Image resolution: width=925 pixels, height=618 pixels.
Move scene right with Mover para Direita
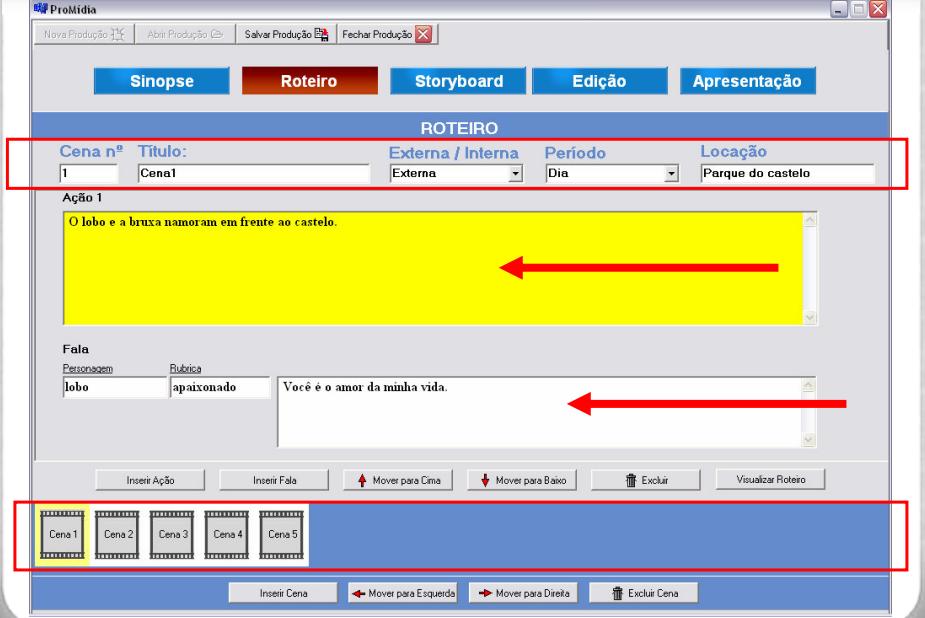click(x=523, y=593)
